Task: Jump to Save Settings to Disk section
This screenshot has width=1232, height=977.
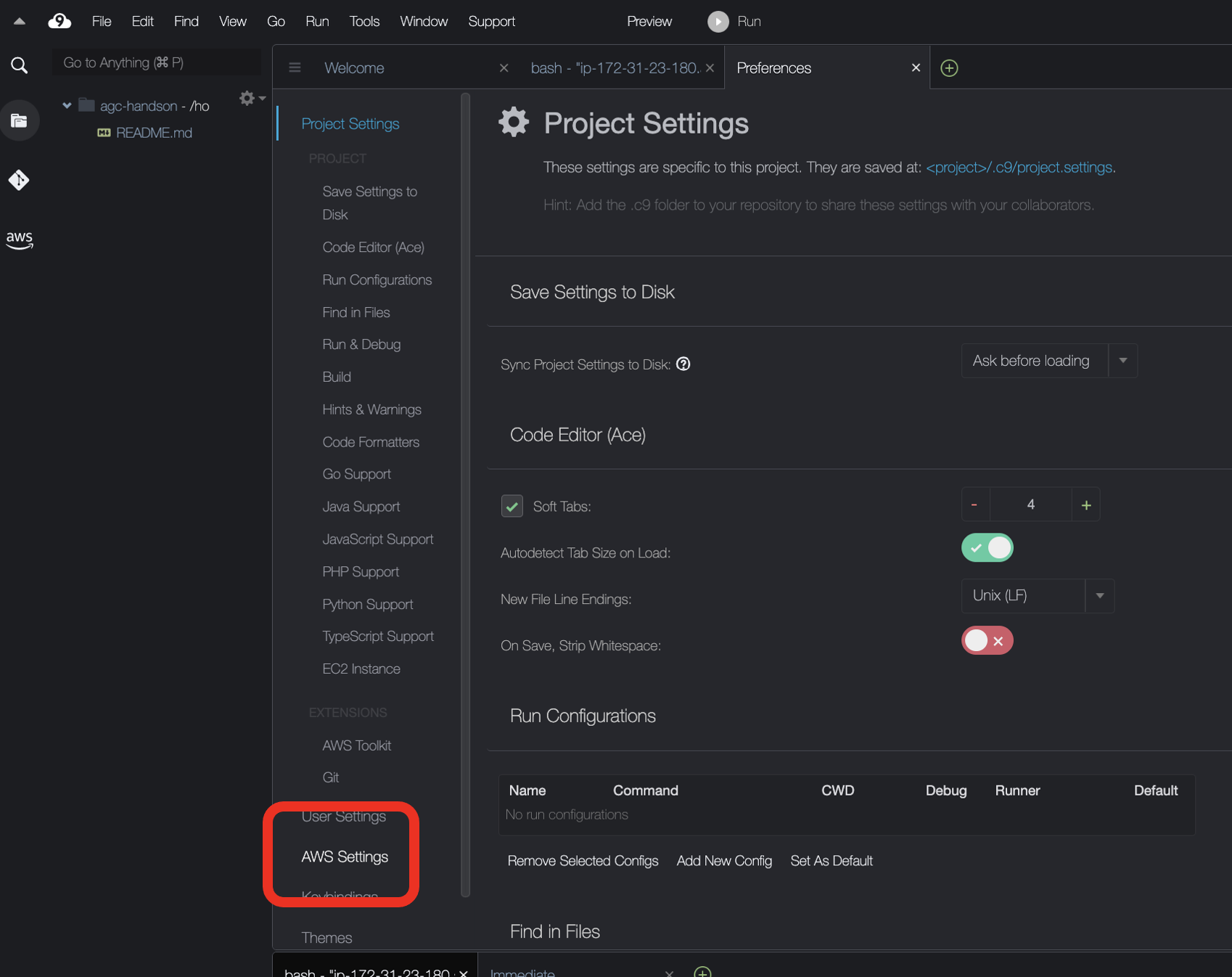Action: 369,203
